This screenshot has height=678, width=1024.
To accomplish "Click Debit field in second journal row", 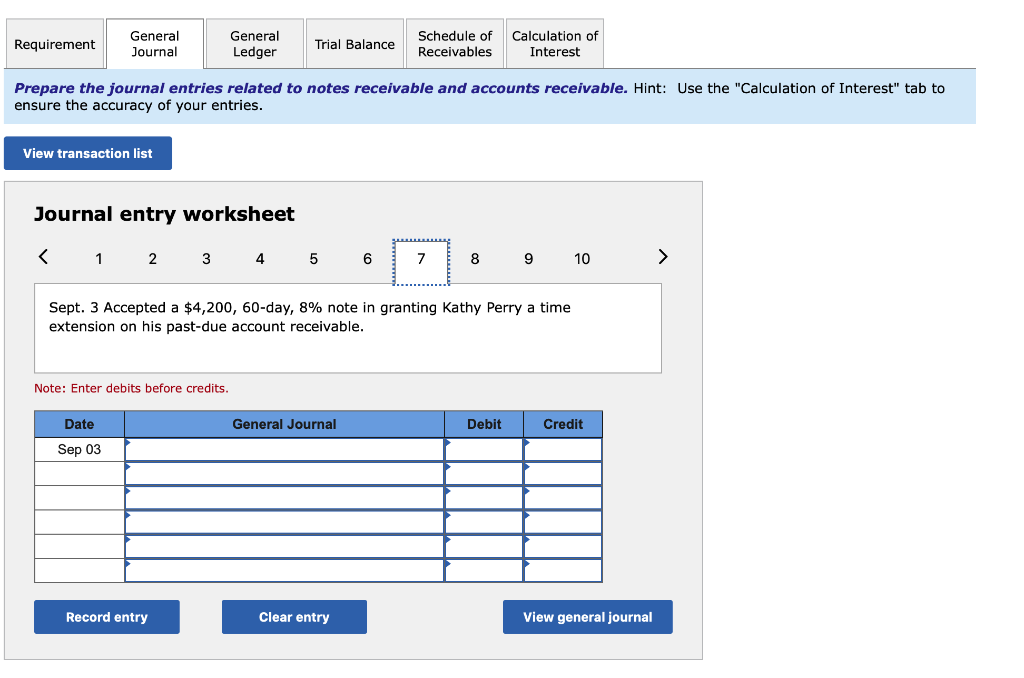I will click(484, 474).
